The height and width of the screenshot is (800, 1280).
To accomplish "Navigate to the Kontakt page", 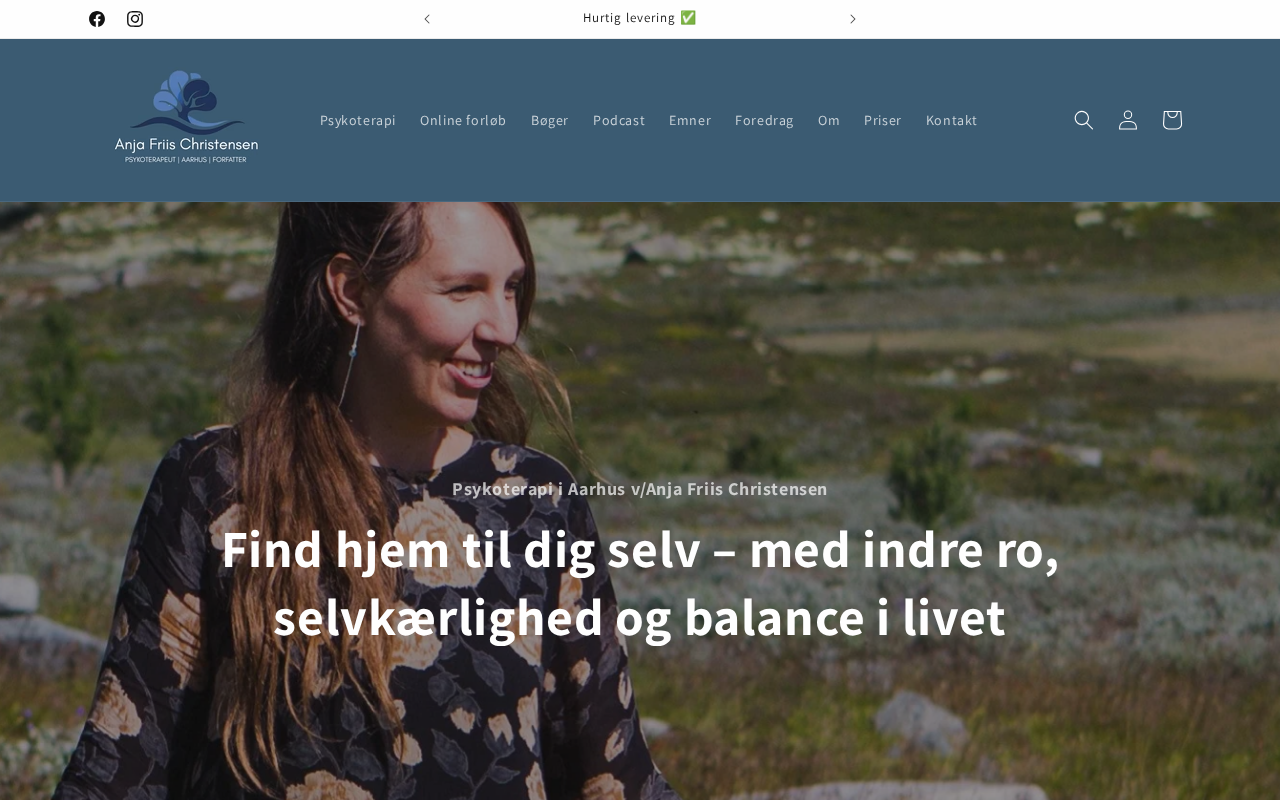I will [x=952, y=120].
